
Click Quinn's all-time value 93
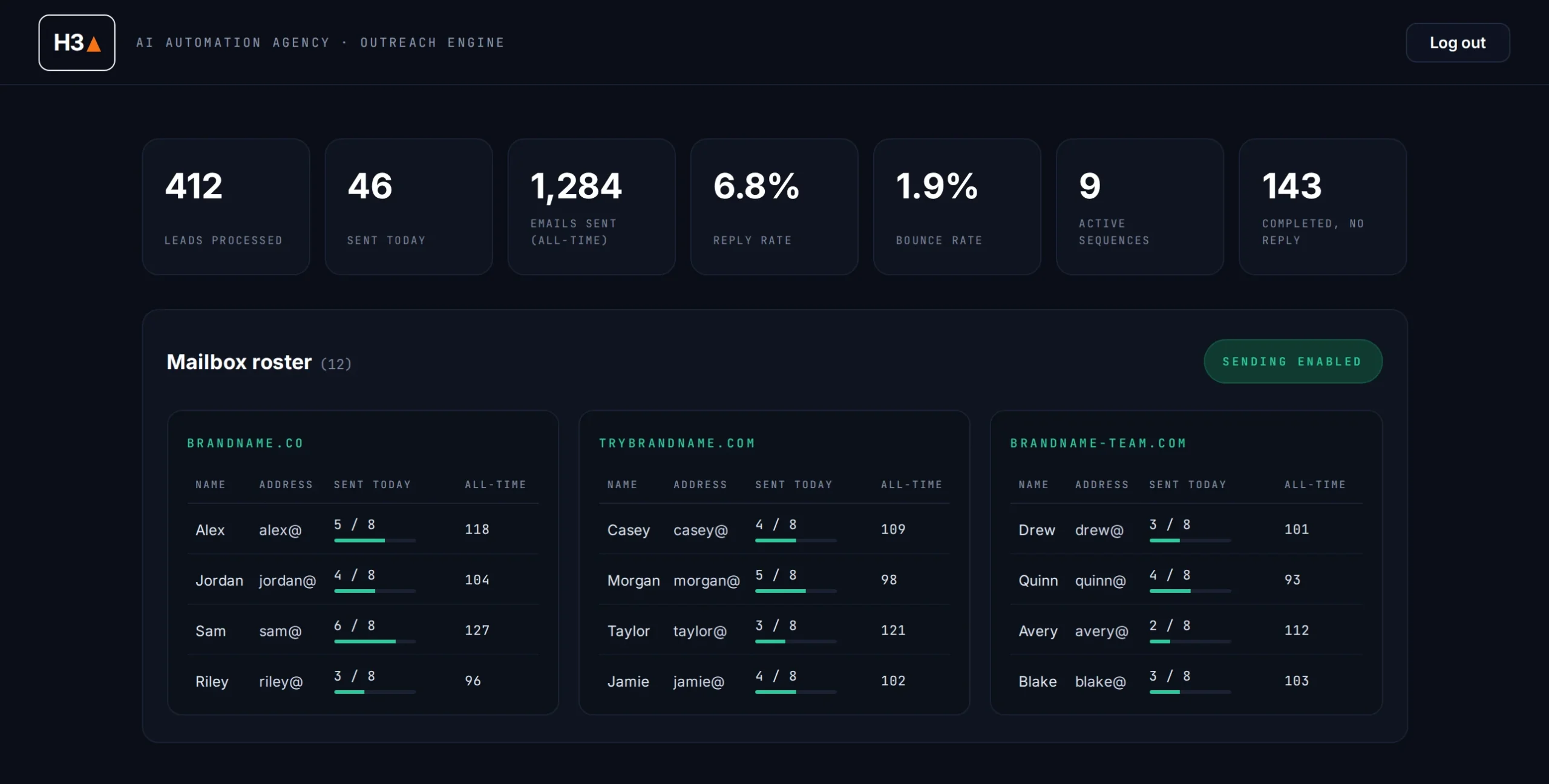point(1292,580)
